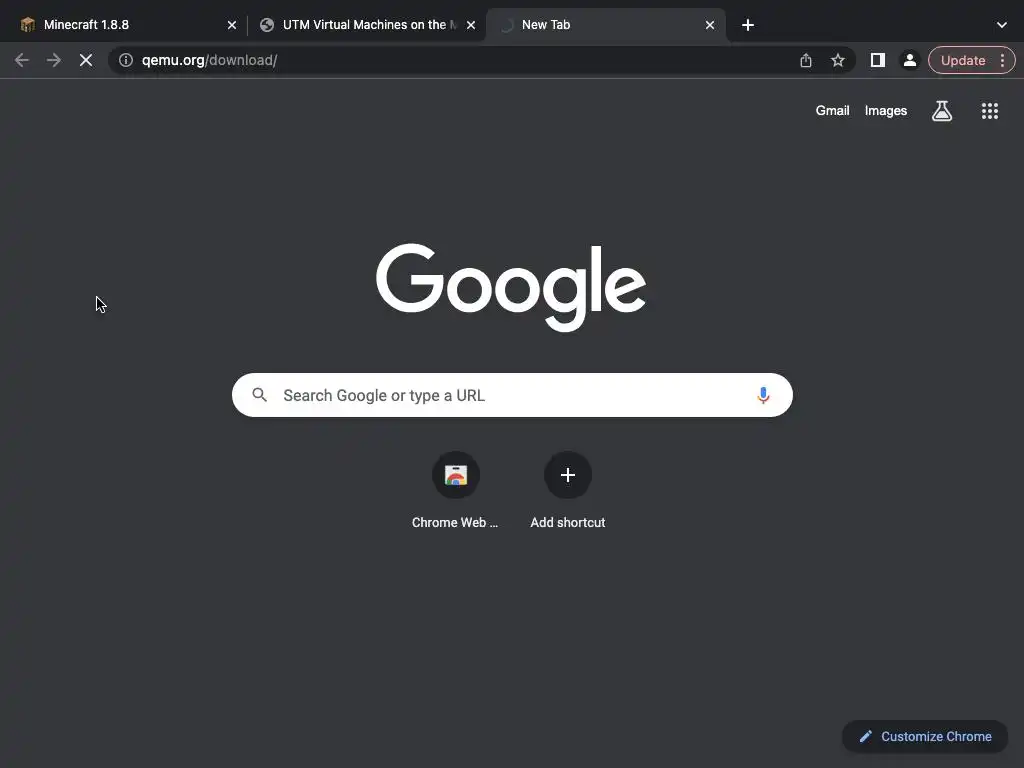Close the Minecraft 1.8.8 tab
Image resolution: width=1024 pixels, height=768 pixels.
pyautogui.click(x=232, y=25)
